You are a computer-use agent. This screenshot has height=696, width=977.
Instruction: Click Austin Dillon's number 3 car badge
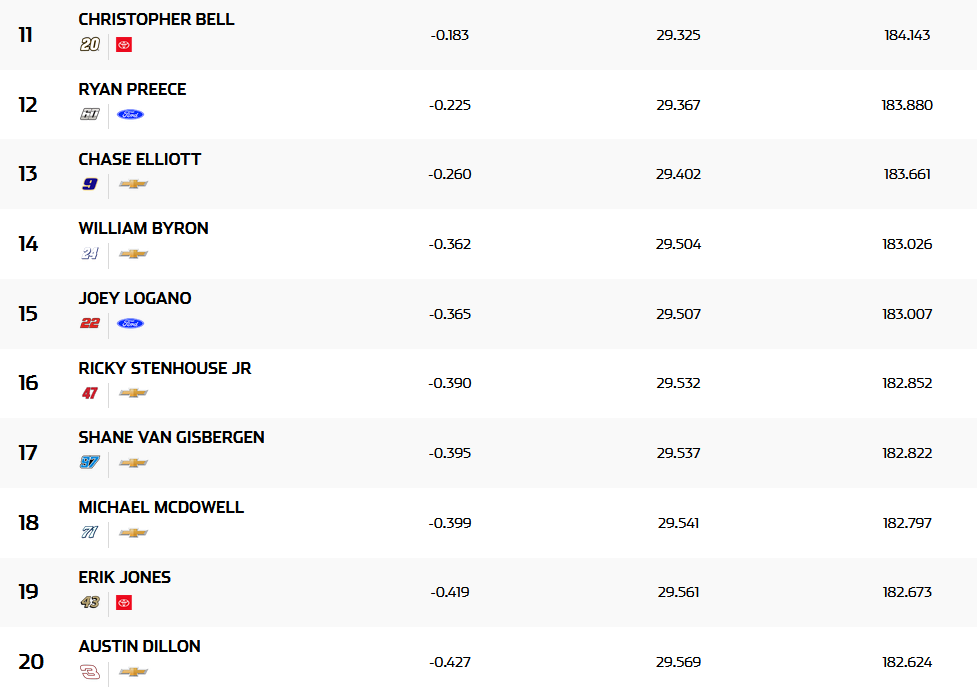click(90, 672)
